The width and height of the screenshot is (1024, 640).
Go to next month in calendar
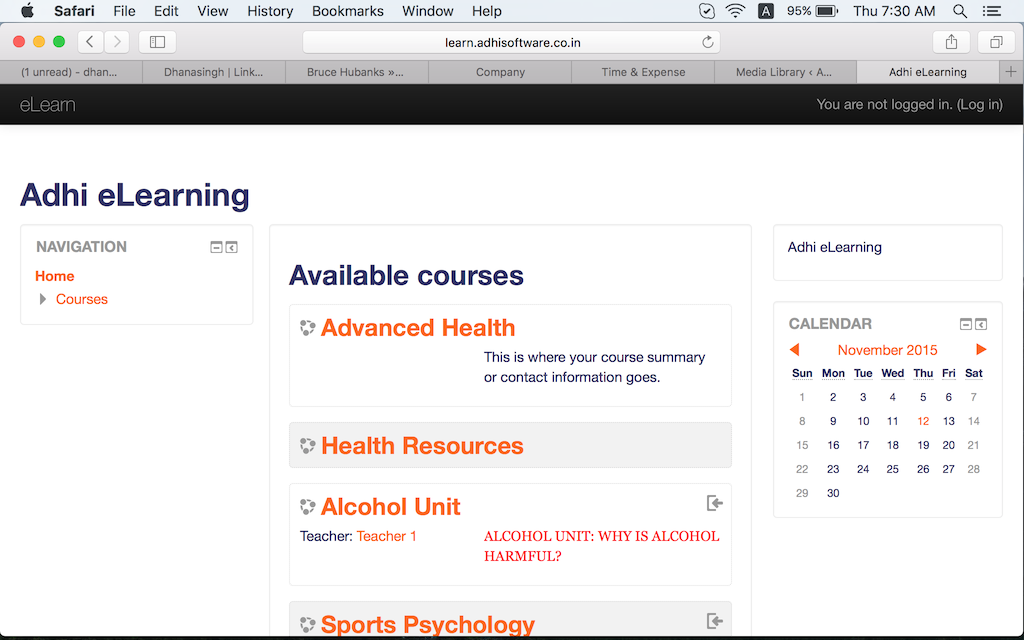click(x=981, y=350)
